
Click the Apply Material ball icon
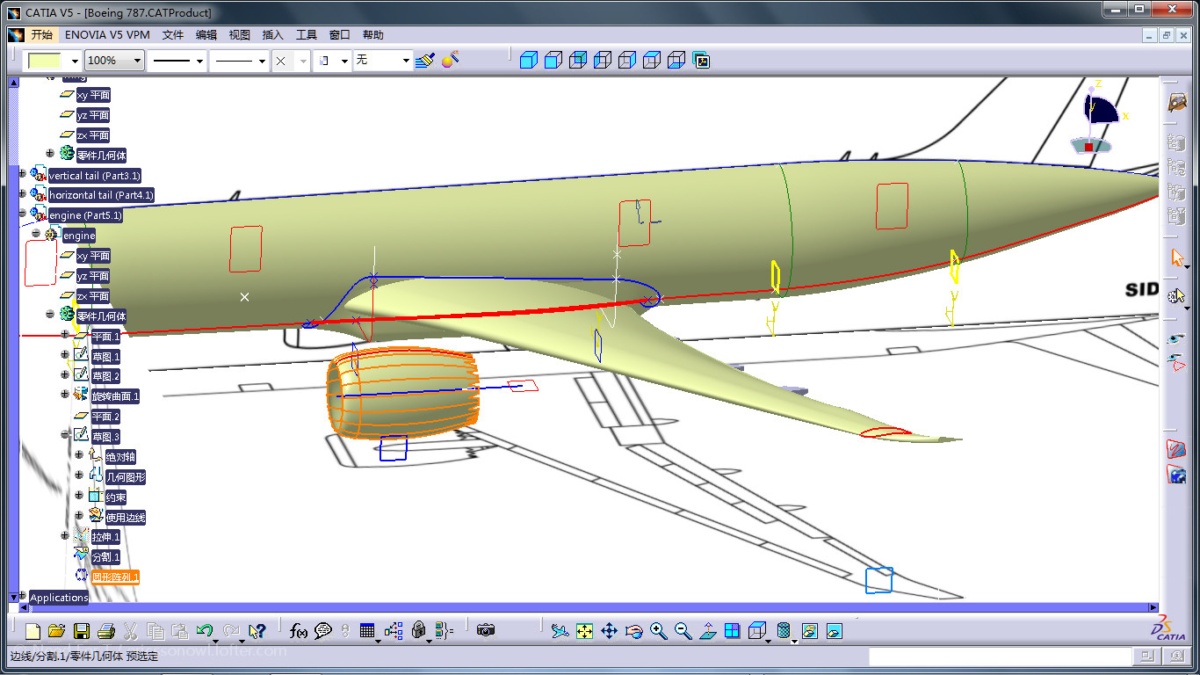(451, 60)
